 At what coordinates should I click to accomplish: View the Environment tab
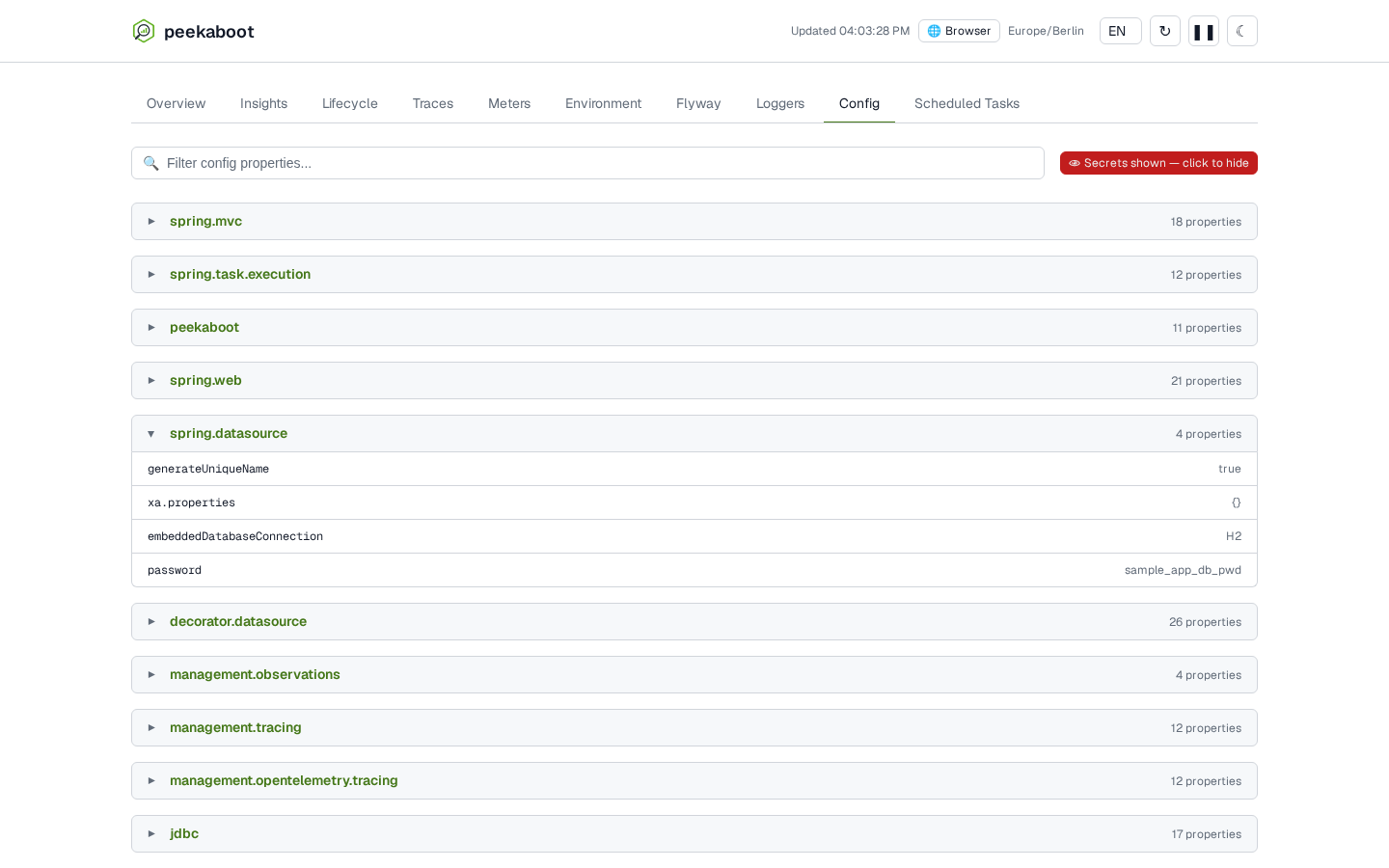pos(603,103)
